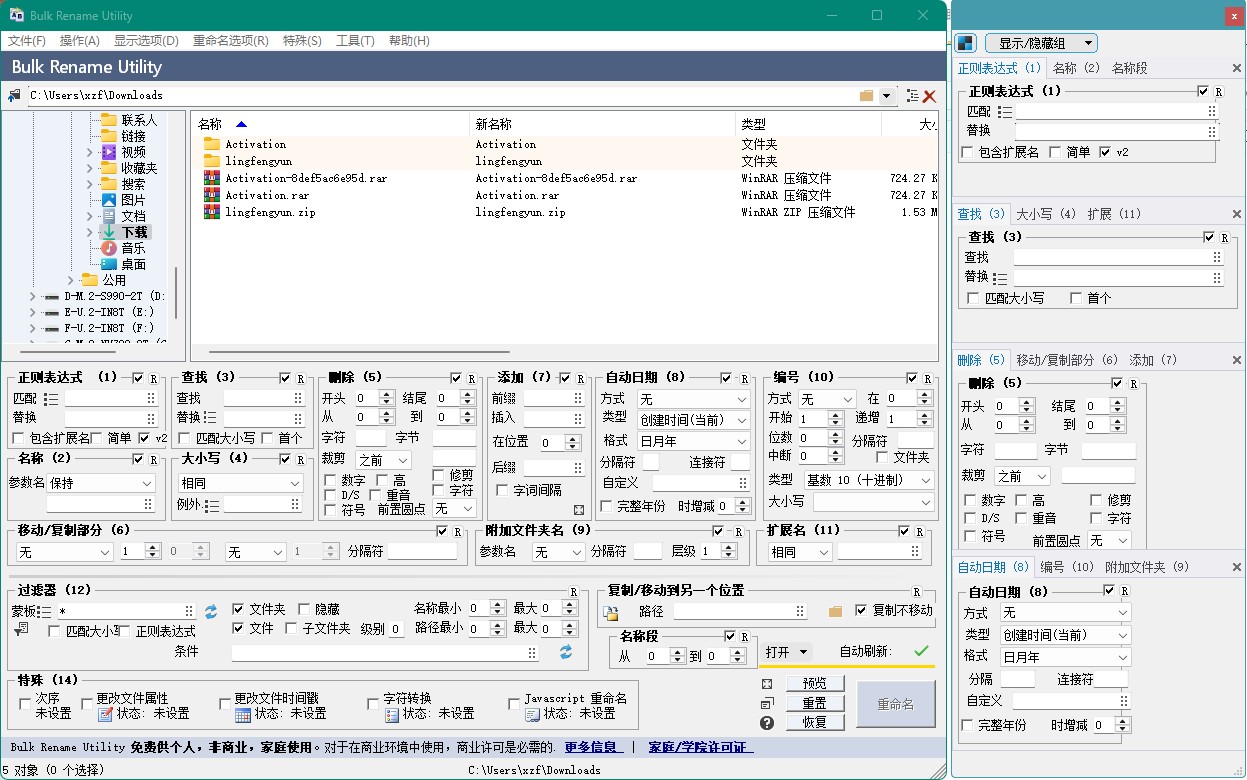Click the list icon beside filter mask field
Screen dimensions: 1247x780
click(x=44, y=611)
